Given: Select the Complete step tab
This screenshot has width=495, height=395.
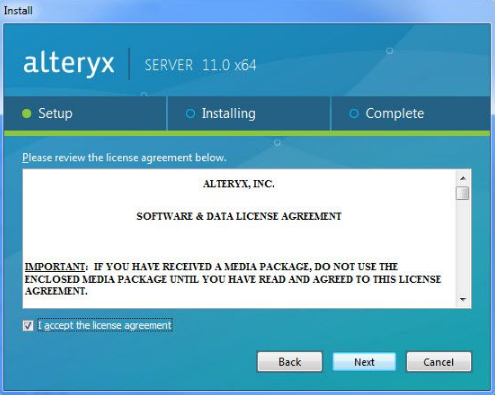Looking at the screenshot, I should 411,114.
